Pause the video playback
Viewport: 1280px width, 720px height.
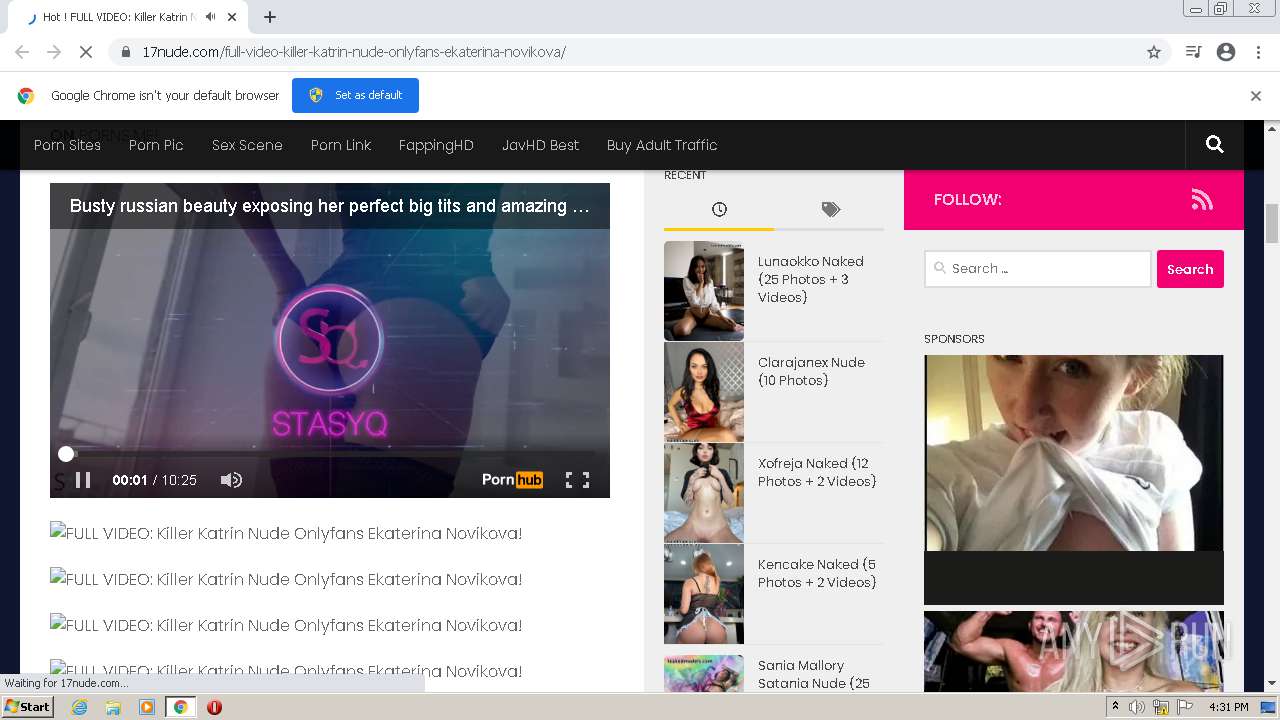83,480
